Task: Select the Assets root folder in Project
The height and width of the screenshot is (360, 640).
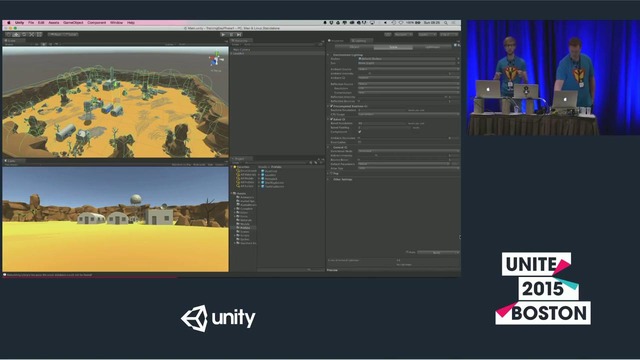Action: point(241,193)
